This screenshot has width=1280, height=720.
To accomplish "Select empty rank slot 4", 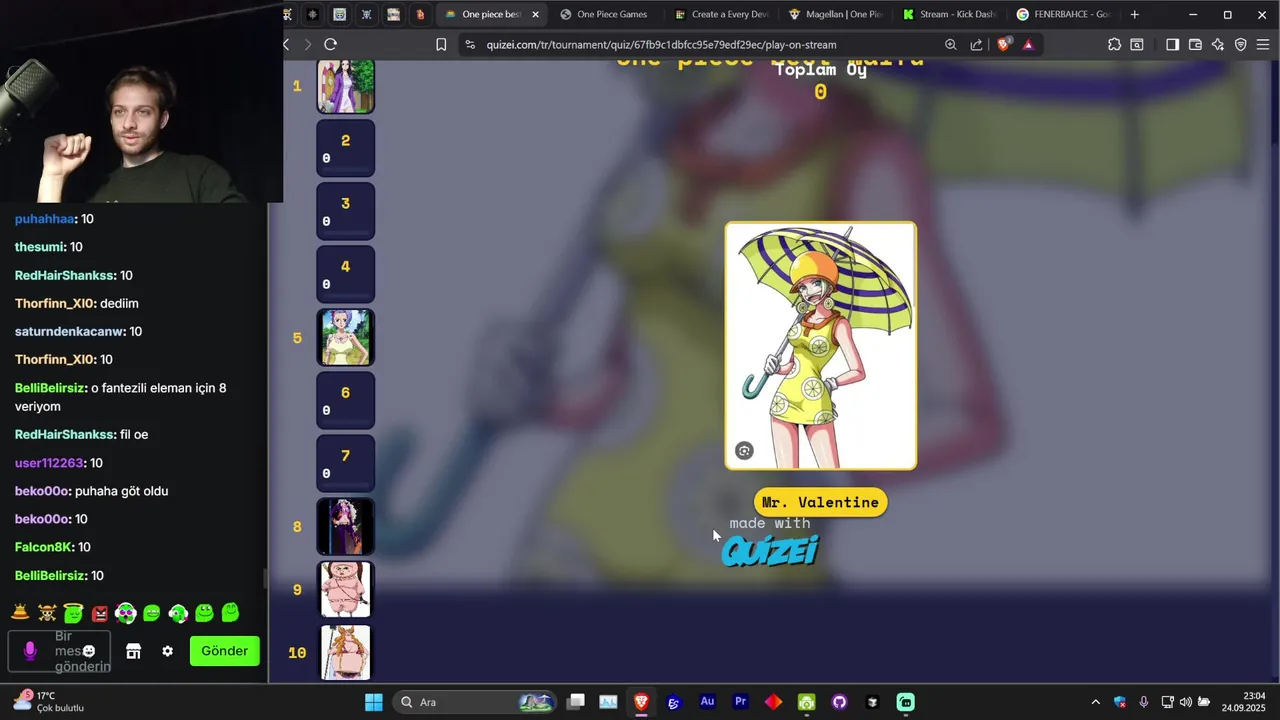I will pyautogui.click(x=346, y=274).
